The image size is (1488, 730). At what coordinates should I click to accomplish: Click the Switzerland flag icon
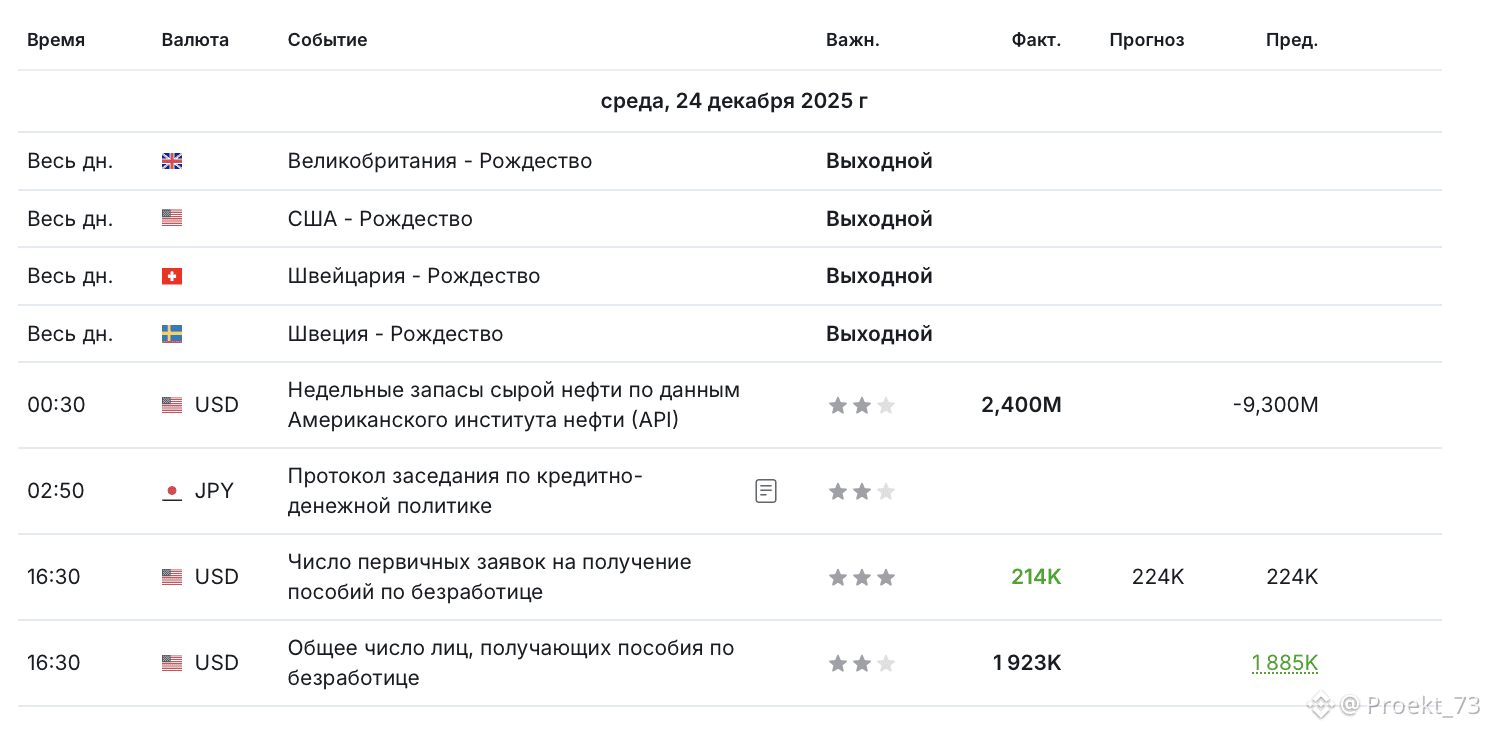pyautogui.click(x=172, y=276)
